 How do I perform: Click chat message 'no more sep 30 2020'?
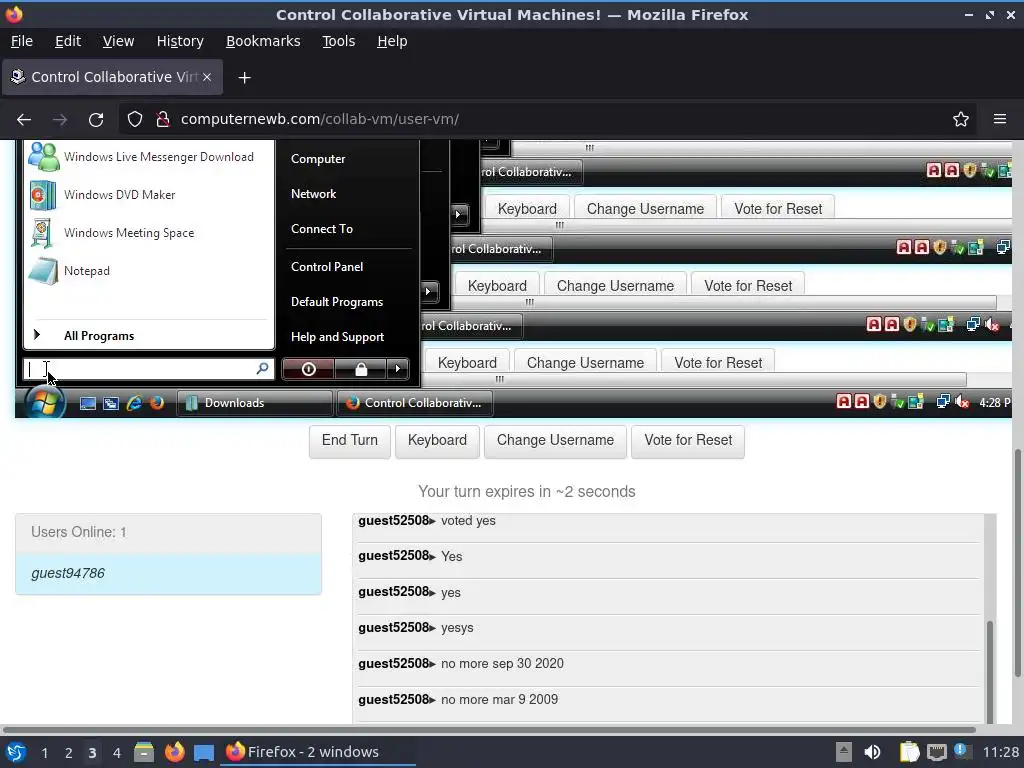pyautogui.click(x=502, y=664)
